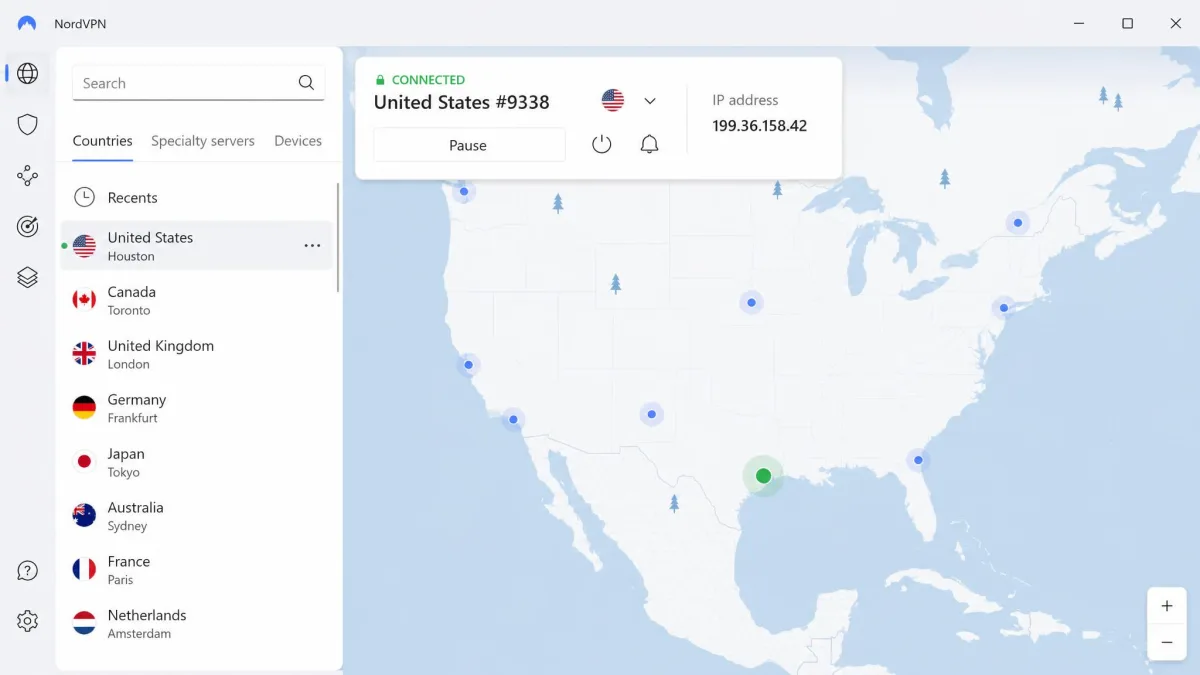Select Canada Toronto in list
The height and width of the screenshot is (675, 1200).
click(196, 300)
